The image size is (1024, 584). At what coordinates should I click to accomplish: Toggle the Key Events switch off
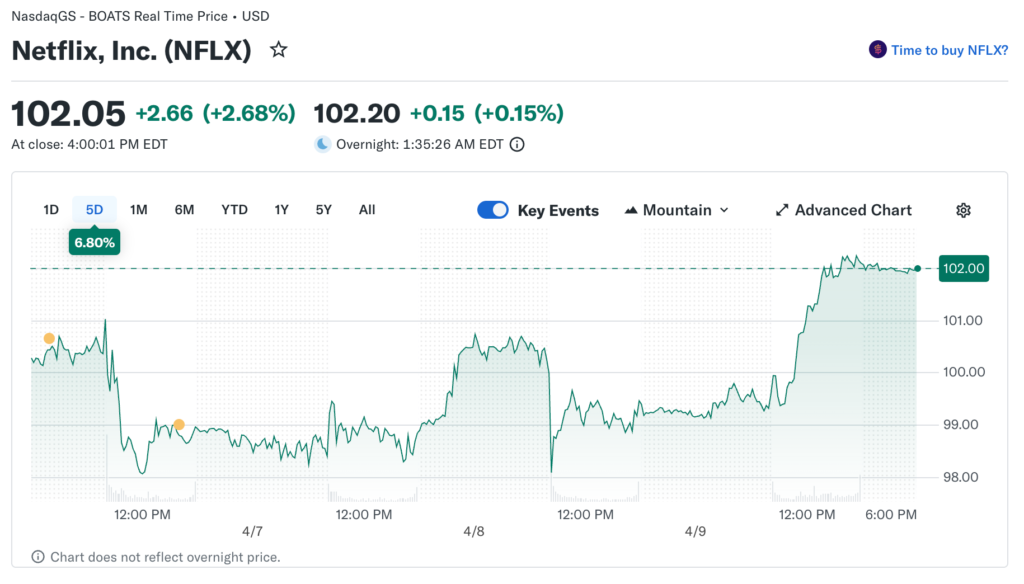pyautogui.click(x=493, y=210)
